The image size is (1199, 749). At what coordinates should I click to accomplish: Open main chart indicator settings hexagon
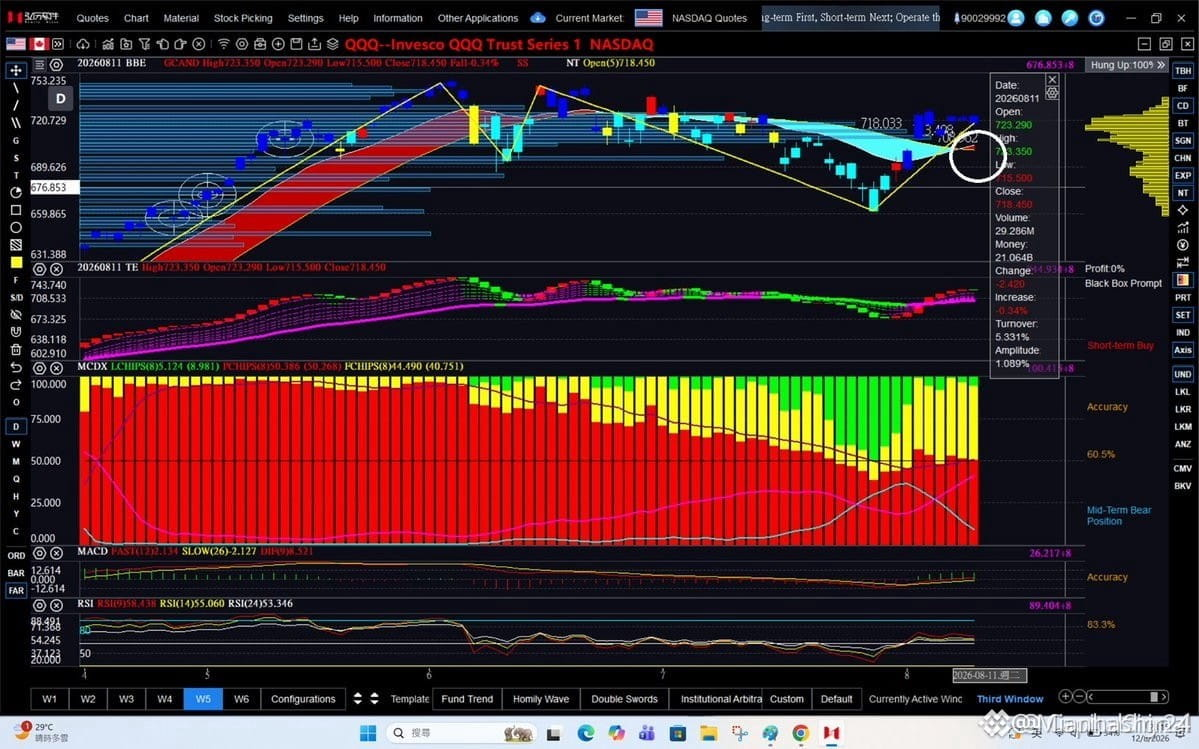point(56,65)
